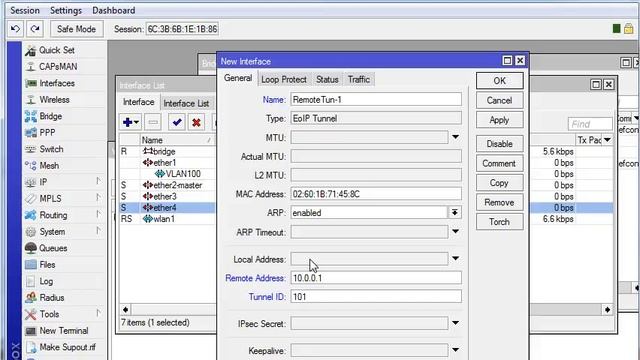This screenshot has height=360, width=640.
Task: Click Apply in New Interface dialog
Action: click(500, 120)
